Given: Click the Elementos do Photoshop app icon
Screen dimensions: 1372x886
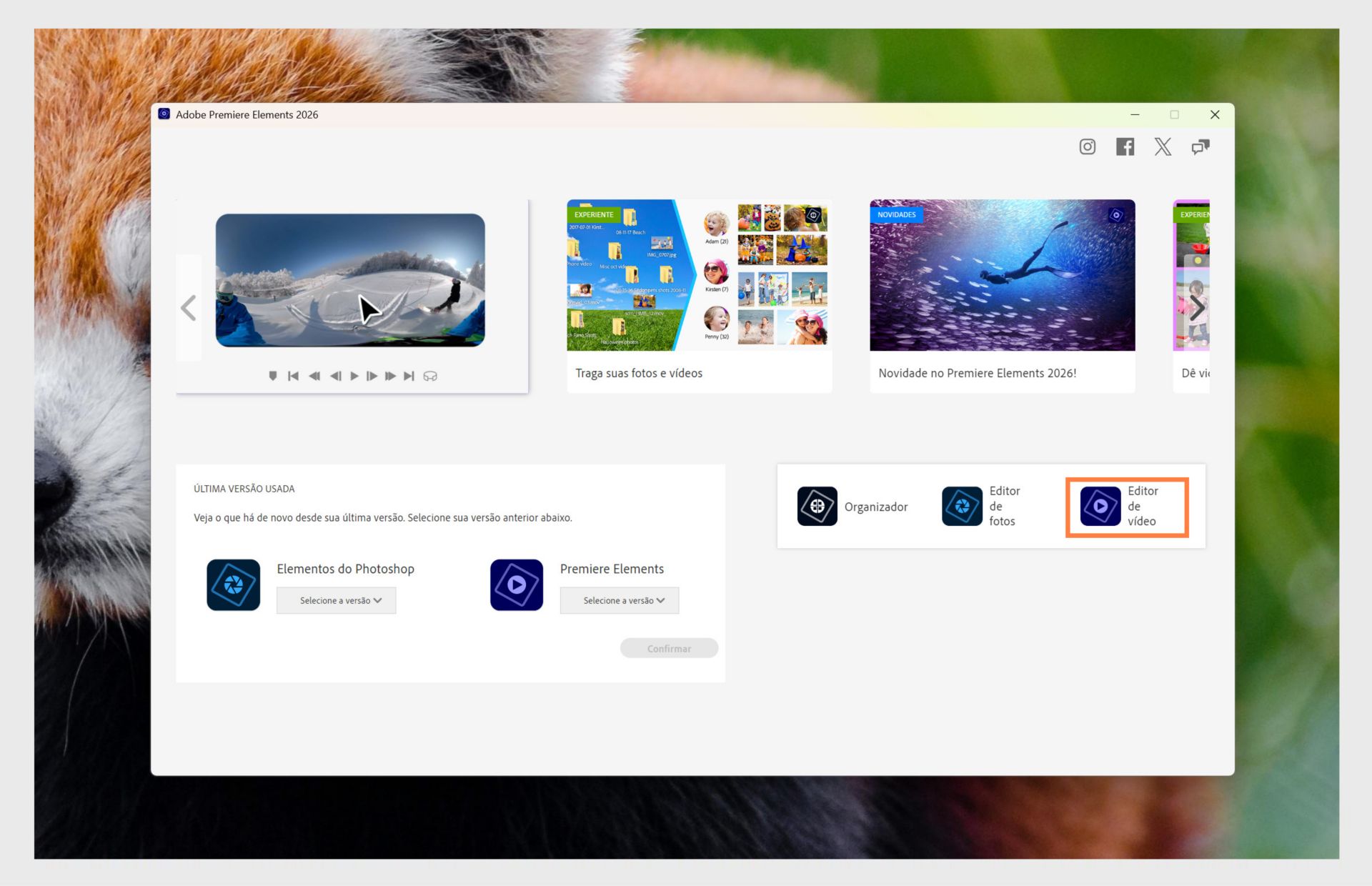Looking at the screenshot, I should click(x=233, y=584).
